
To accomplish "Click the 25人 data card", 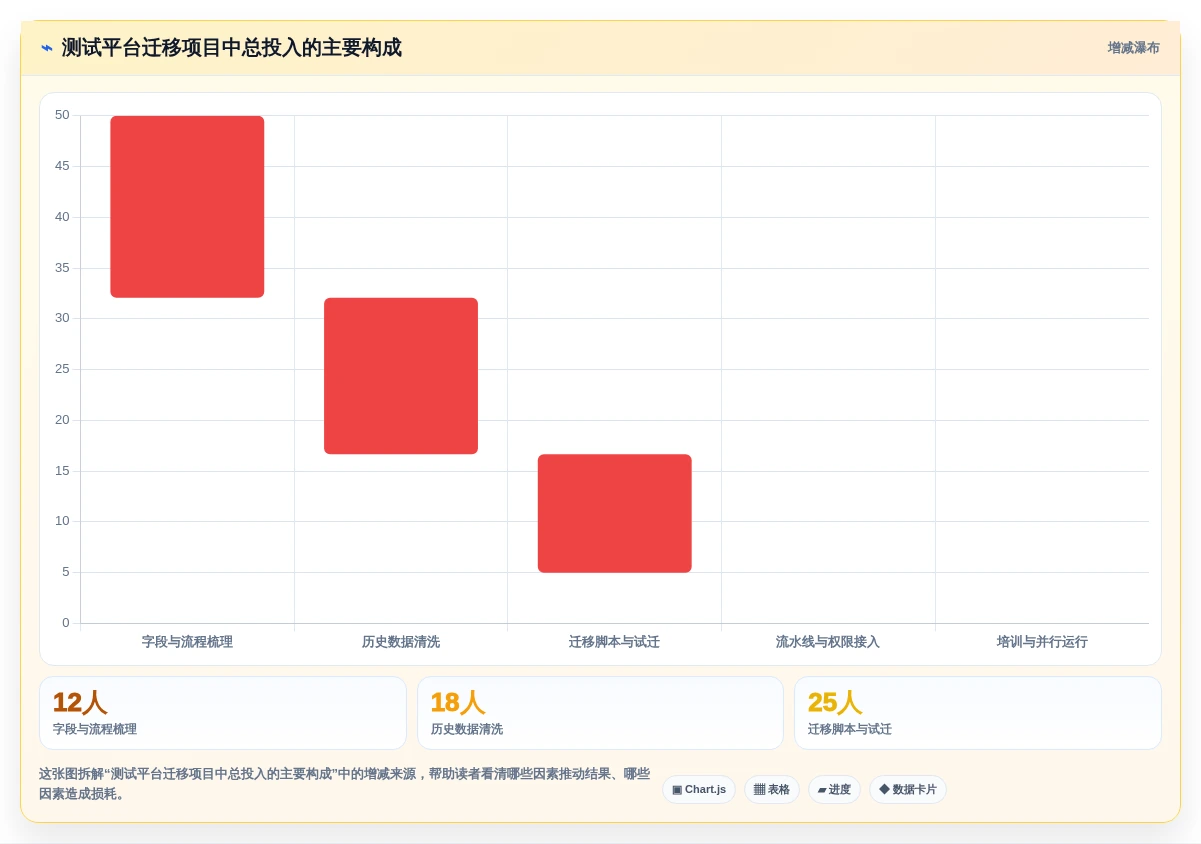I will [978, 713].
